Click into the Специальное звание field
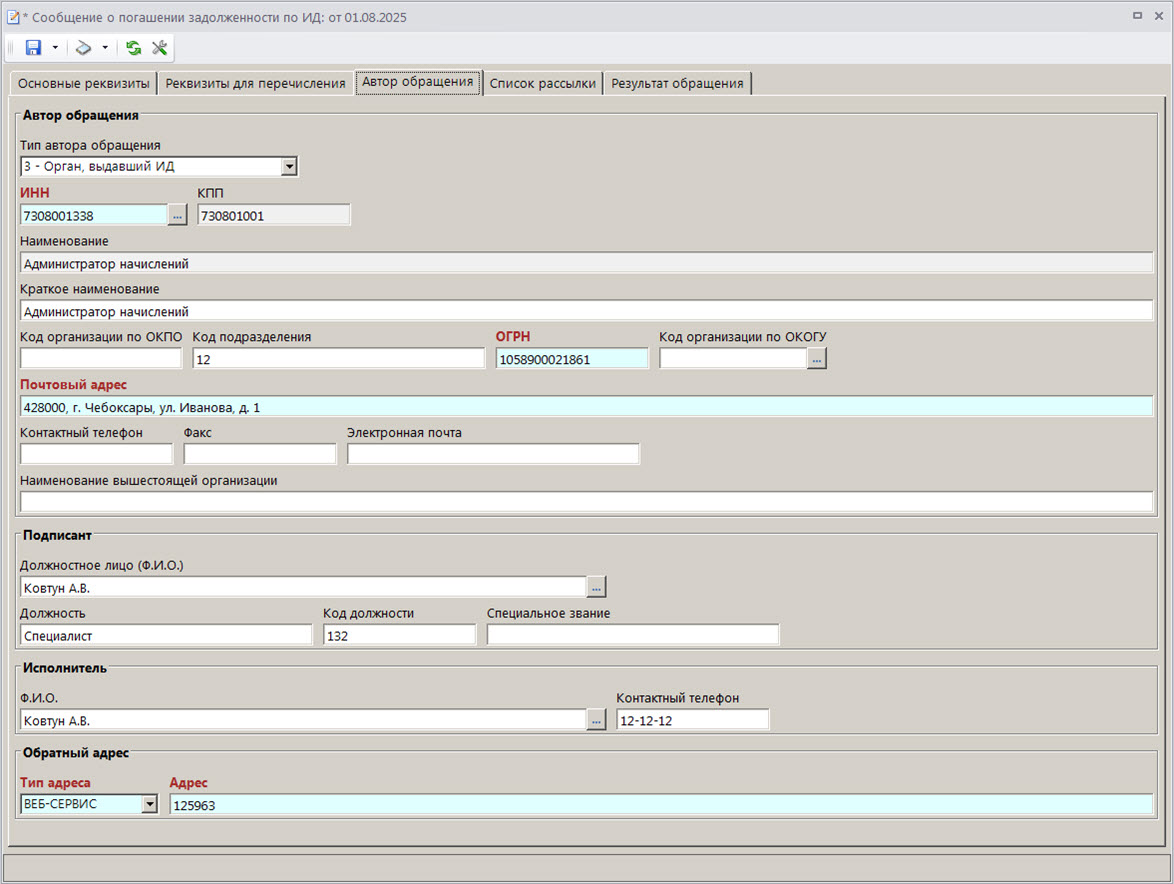Screen dimensions: 1174x884 (x=632, y=635)
